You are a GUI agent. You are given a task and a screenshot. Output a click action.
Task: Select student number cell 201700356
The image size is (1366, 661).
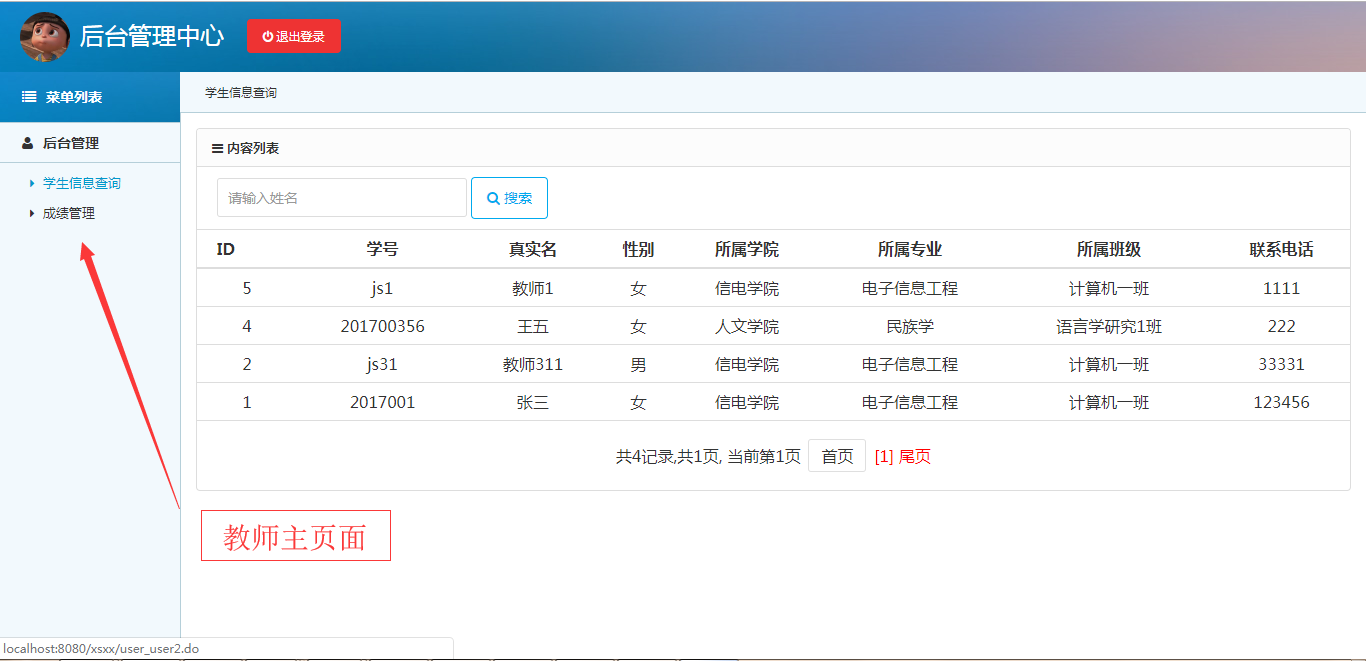[x=382, y=326]
